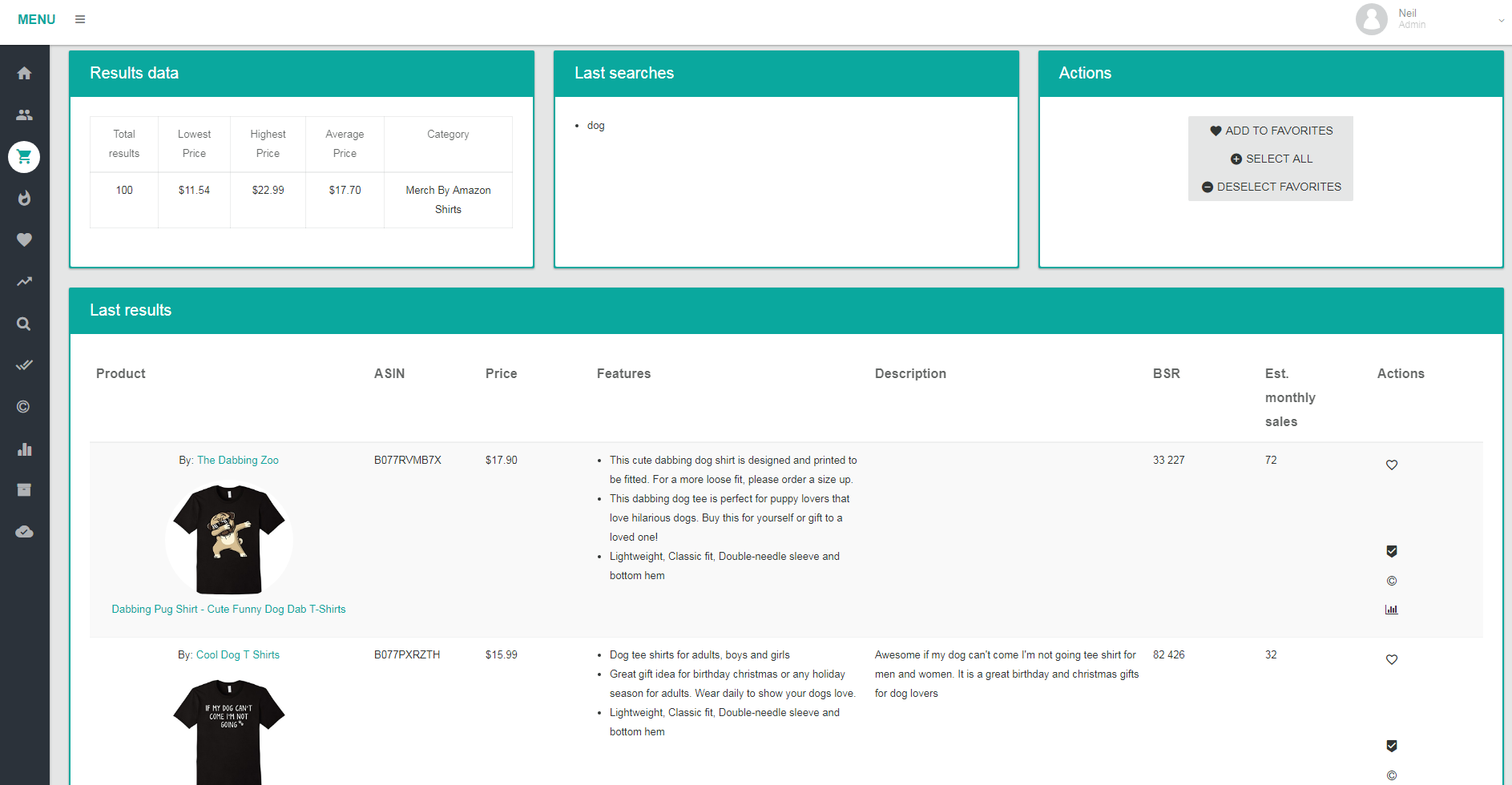
Task: Open chart icon for Dabbing Pug Shirt
Action: (x=1392, y=610)
